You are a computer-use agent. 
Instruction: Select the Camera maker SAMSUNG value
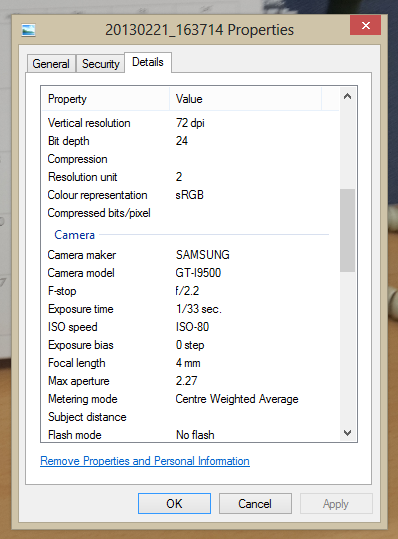click(x=202, y=255)
